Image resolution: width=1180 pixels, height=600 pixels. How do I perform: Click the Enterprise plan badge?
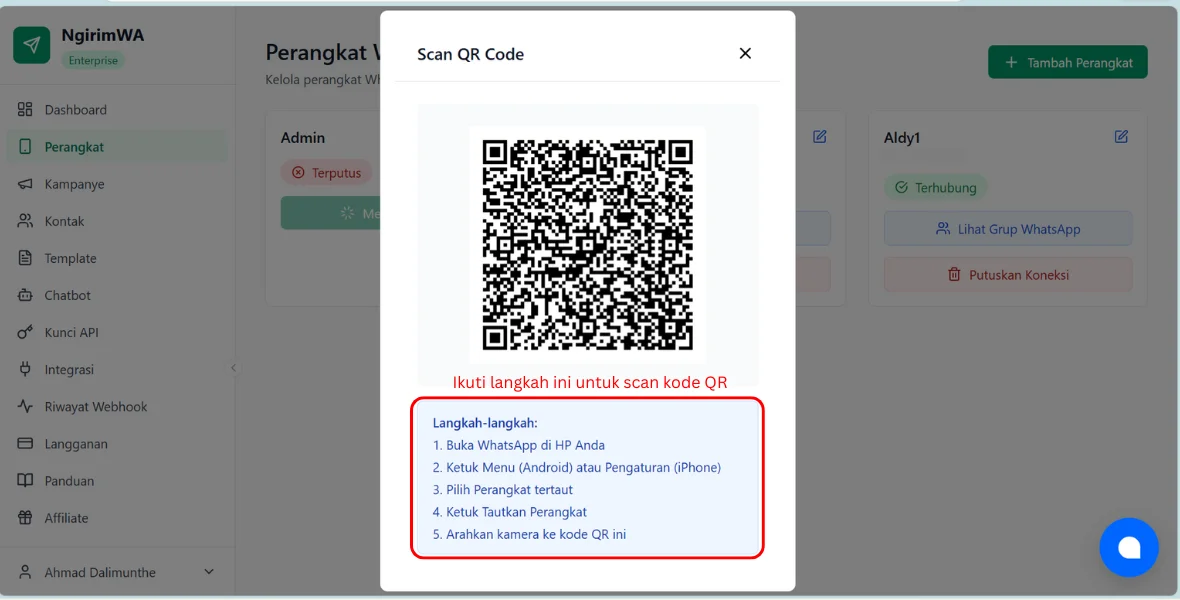tap(93, 61)
